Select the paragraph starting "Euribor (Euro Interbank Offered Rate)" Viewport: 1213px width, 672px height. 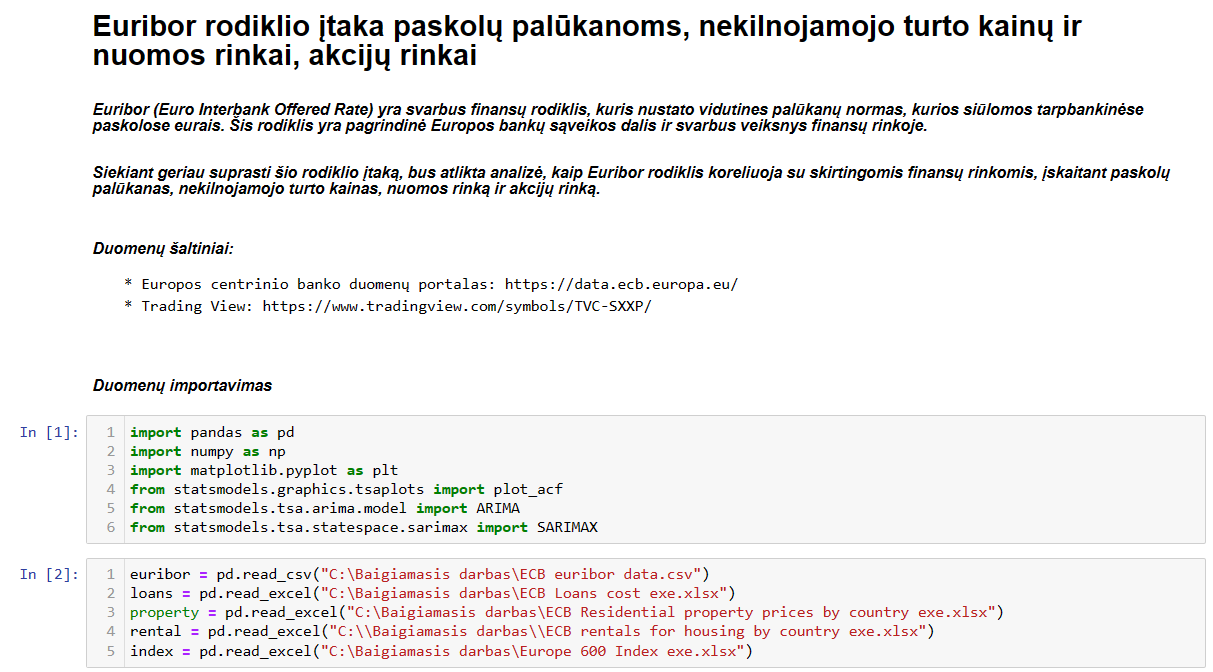pyautogui.click(x=618, y=118)
